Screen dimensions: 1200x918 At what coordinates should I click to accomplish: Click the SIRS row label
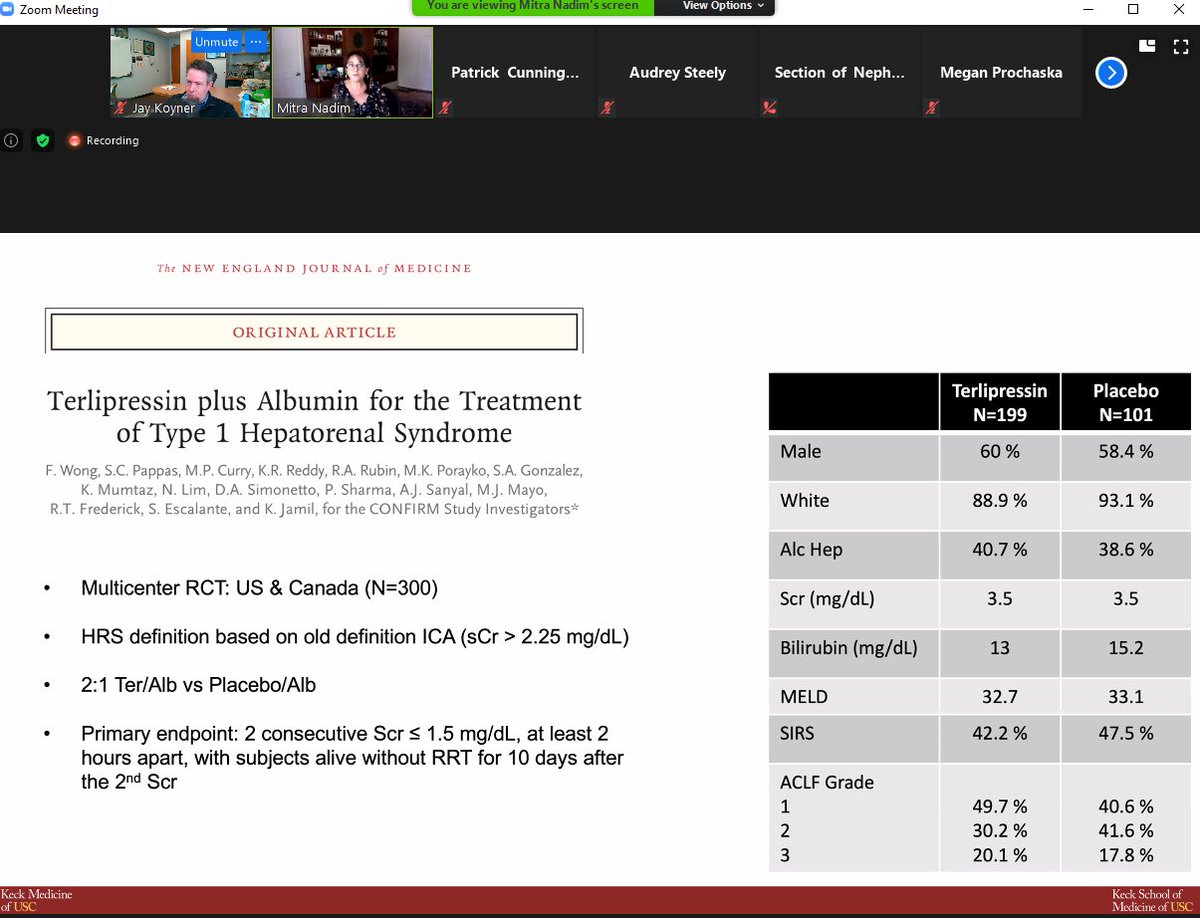click(798, 733)
